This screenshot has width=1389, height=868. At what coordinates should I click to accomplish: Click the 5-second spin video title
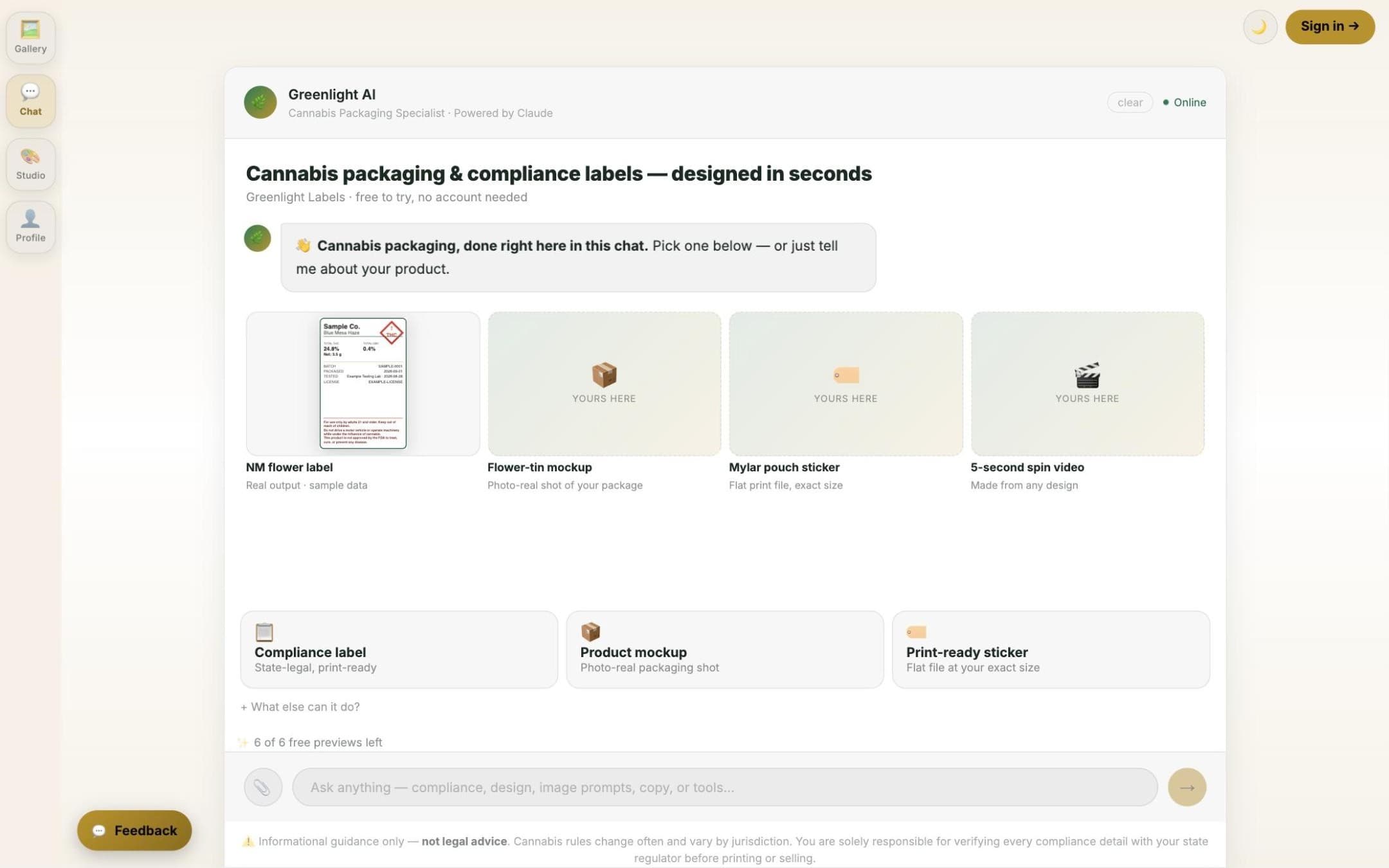[1027, 467]
